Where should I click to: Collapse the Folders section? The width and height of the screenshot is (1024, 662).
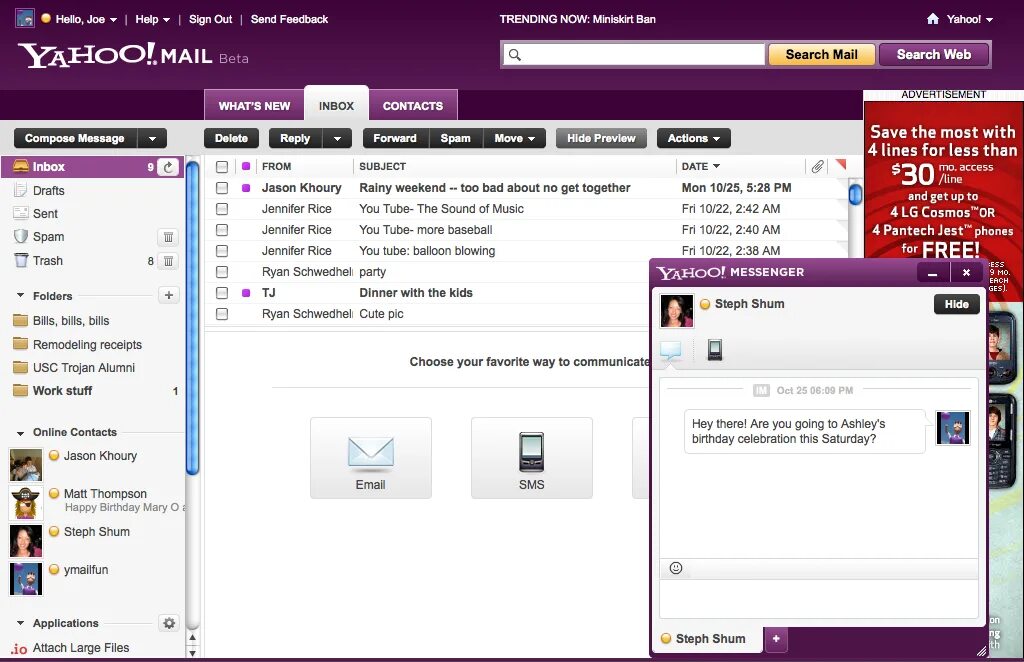pyautogui.click(x=20, y=296)
